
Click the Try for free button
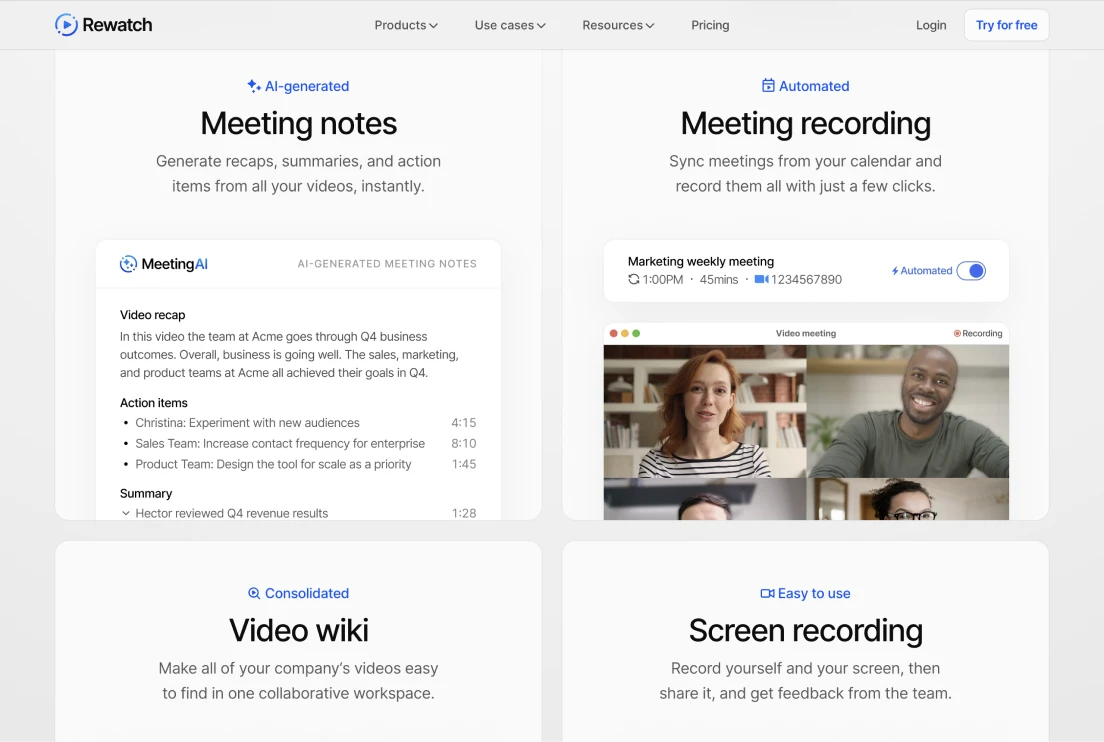(1006, 25)
